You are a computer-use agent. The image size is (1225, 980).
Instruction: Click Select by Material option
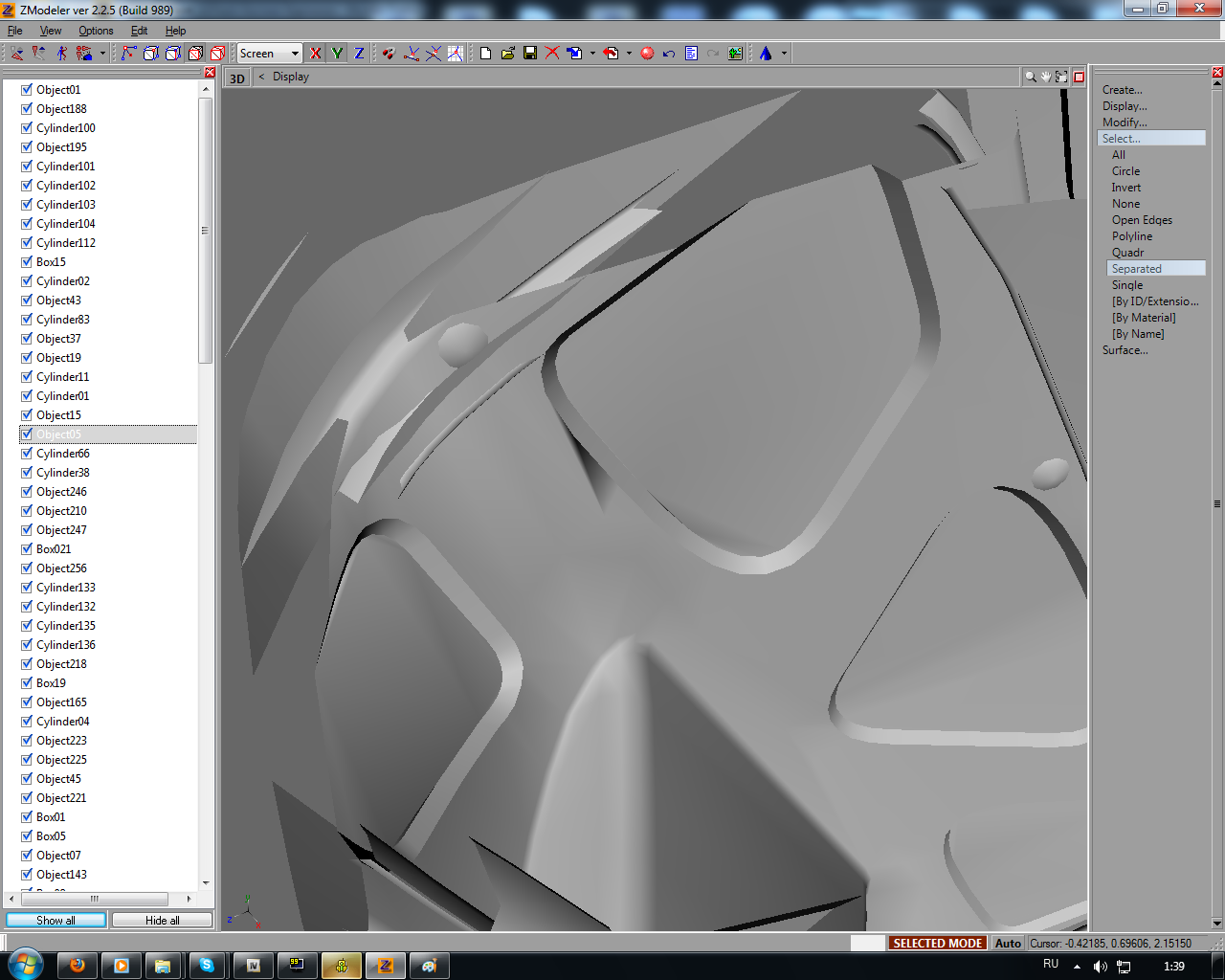pyautogui.click(x=1144, y=318)
